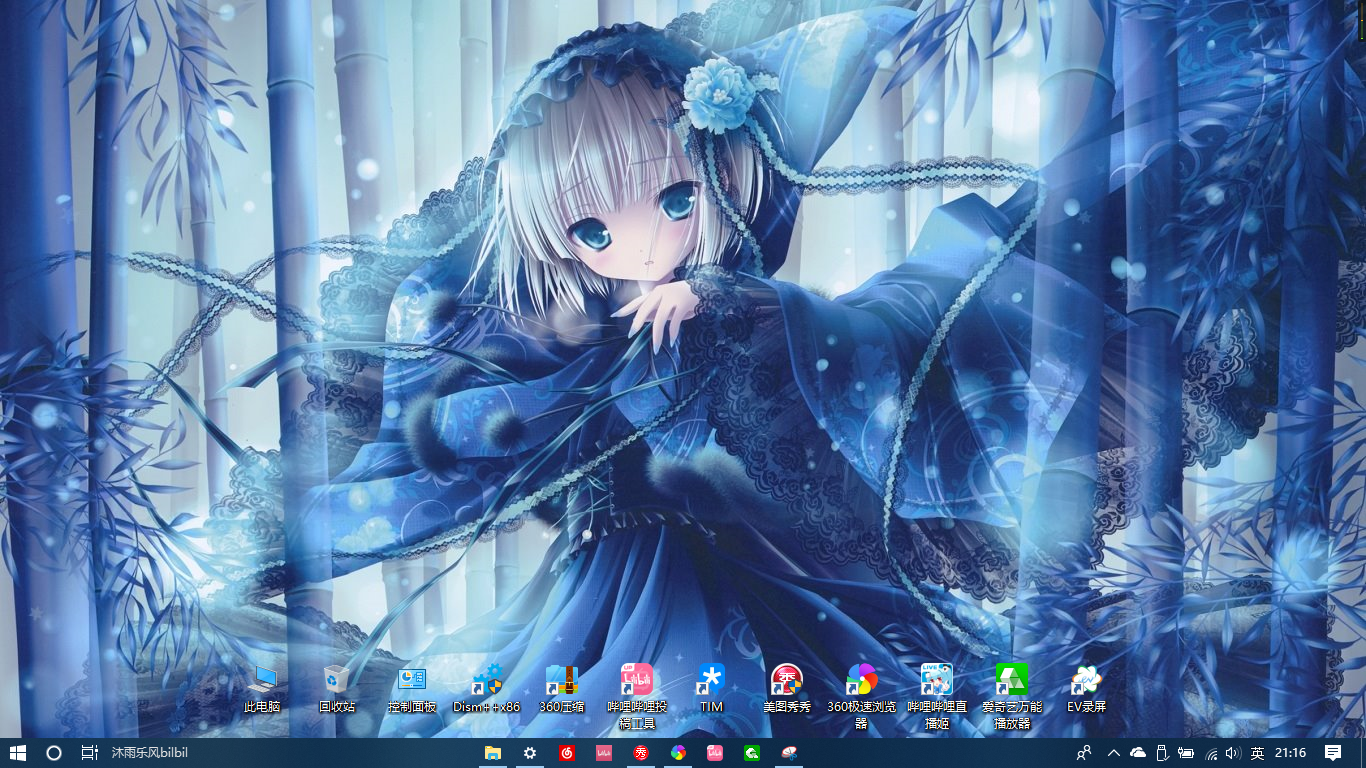Open the 360 browser colorful taskbar icon

(678, 753)
